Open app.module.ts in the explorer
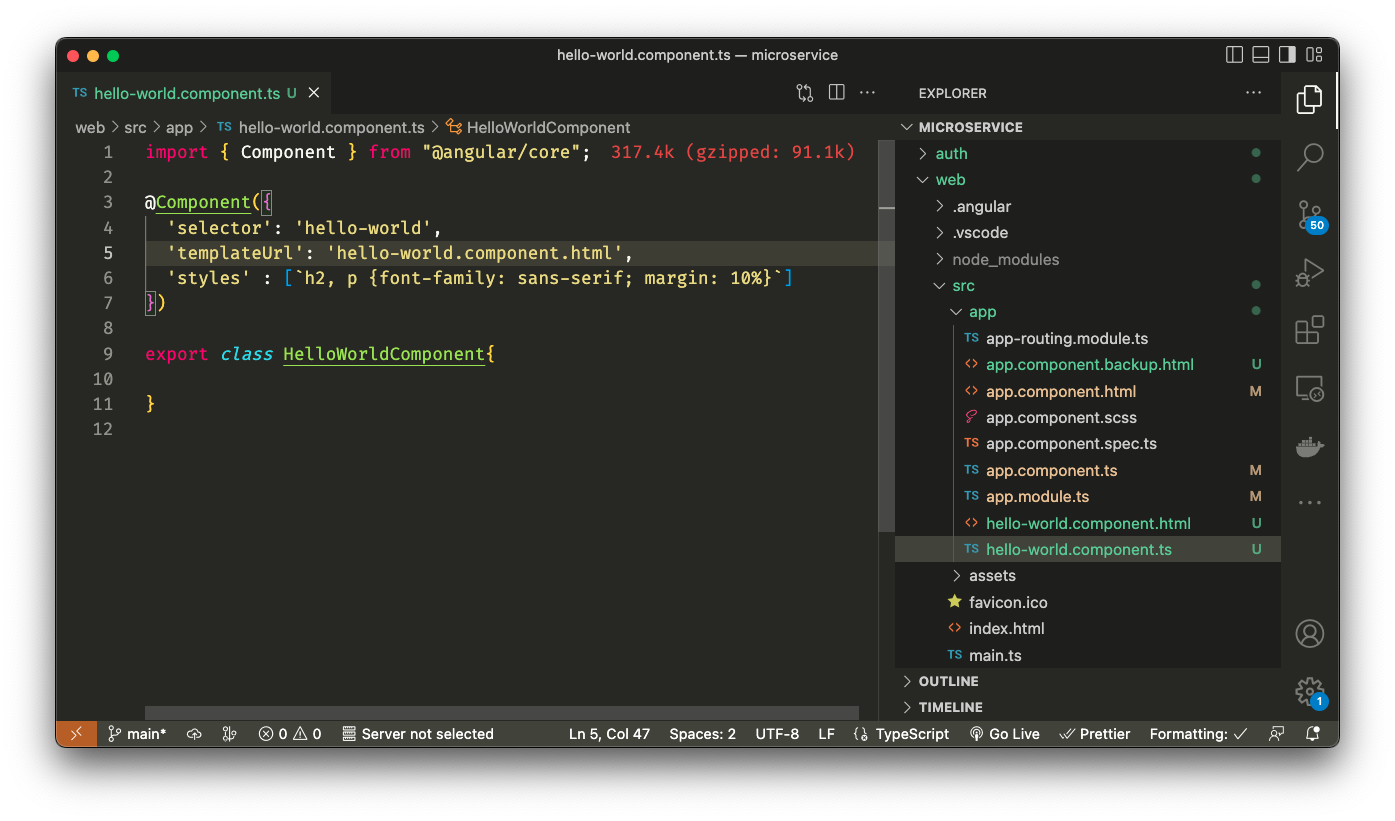The image size is (1395, 821). [x=1037, y=497]
